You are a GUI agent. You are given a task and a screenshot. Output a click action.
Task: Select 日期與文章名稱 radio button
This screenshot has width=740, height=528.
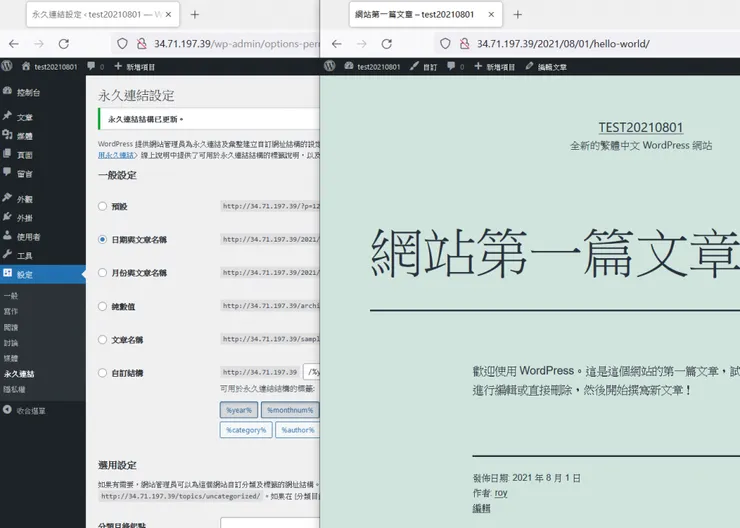pos(102,239)
